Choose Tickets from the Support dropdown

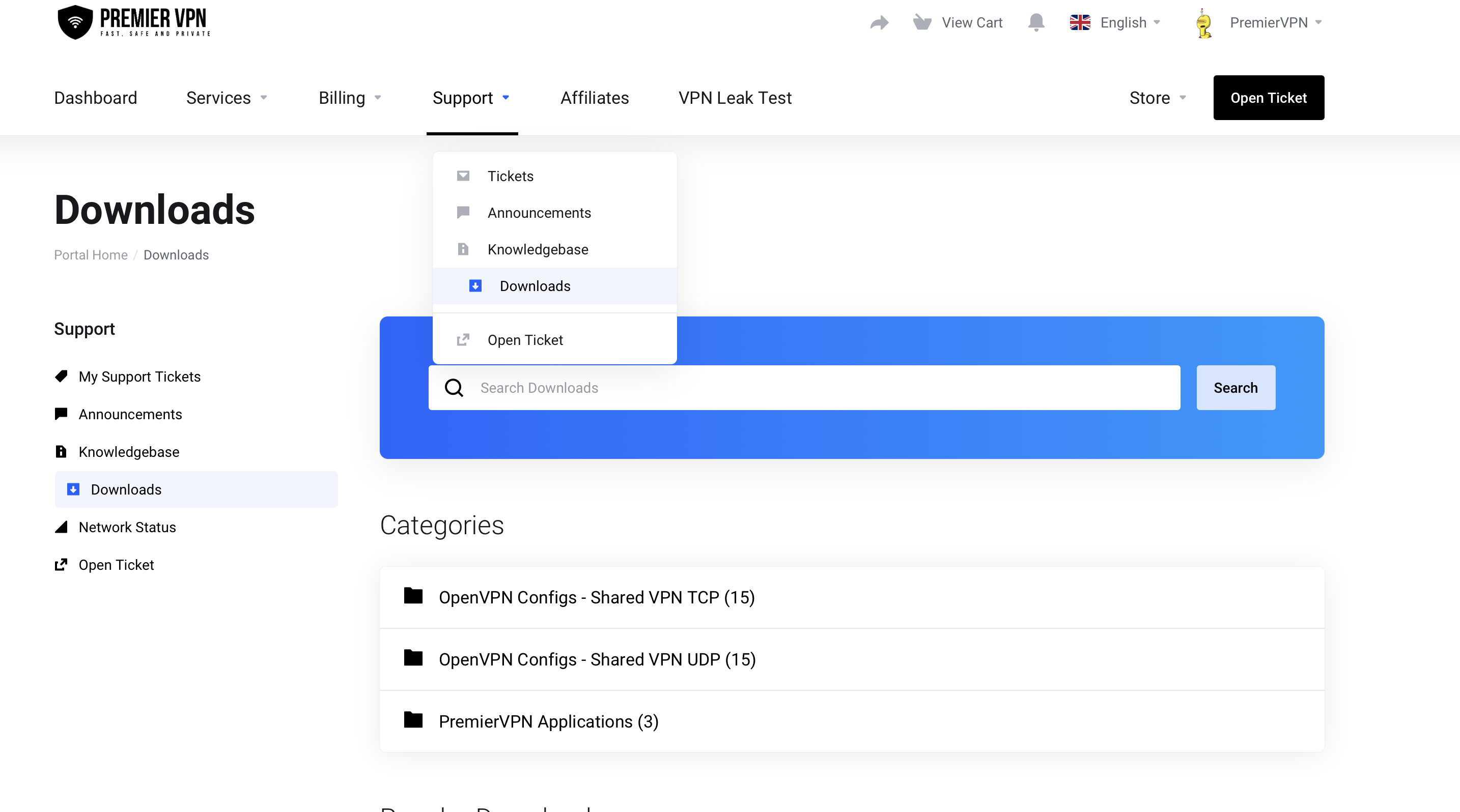pyautogui.click(x=510, y=176)
